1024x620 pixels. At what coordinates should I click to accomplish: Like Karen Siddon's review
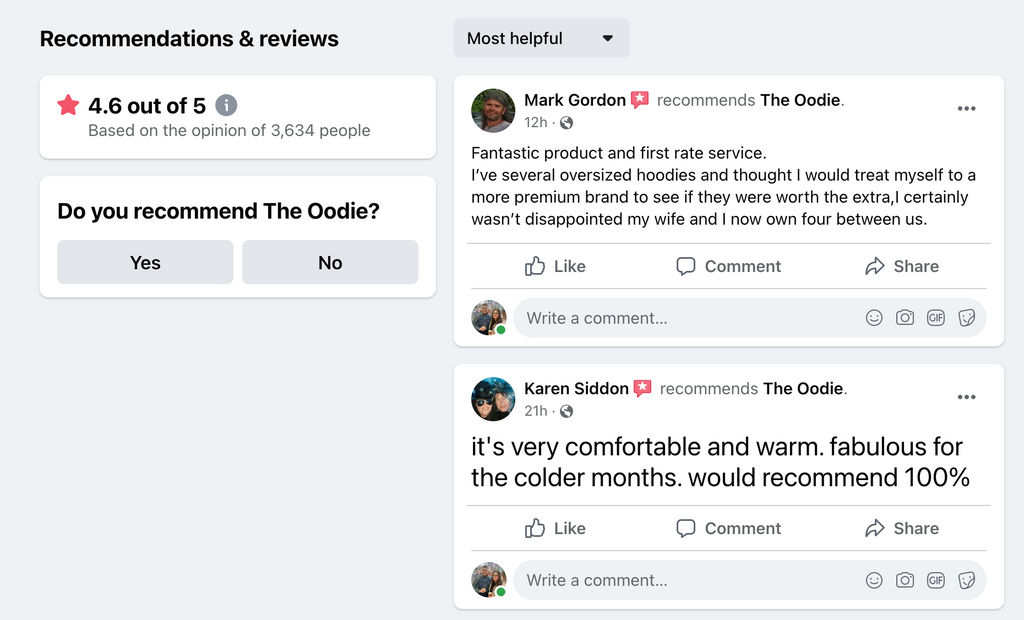[x=555, y=528]
